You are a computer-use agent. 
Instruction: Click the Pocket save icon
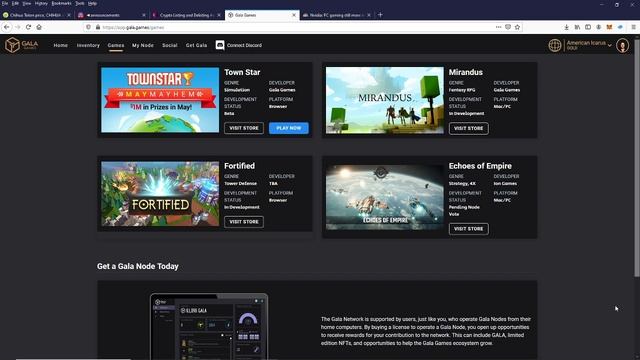[x=508, y=27]
